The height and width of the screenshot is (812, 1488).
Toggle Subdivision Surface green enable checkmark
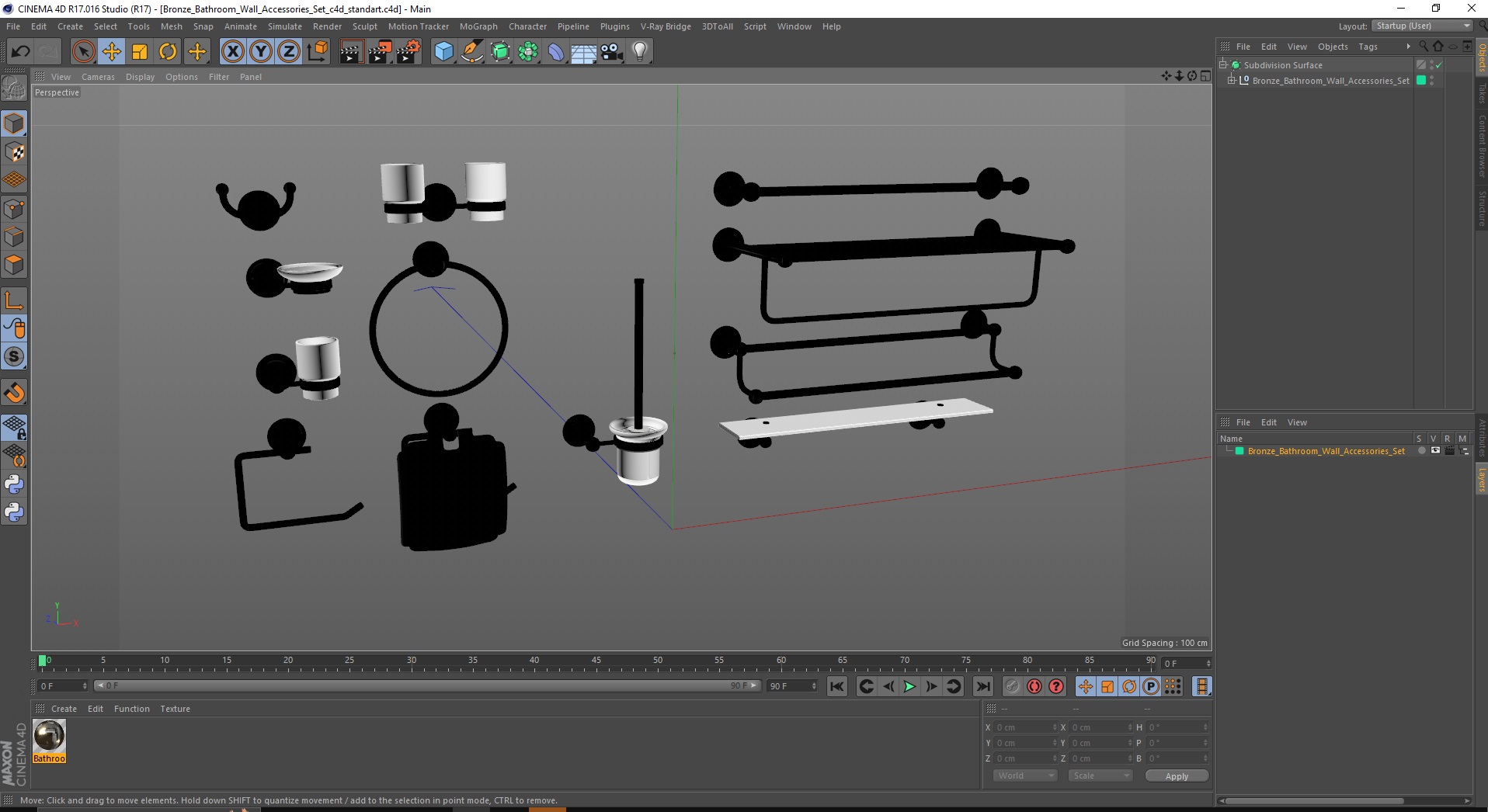pos(1439,65)
